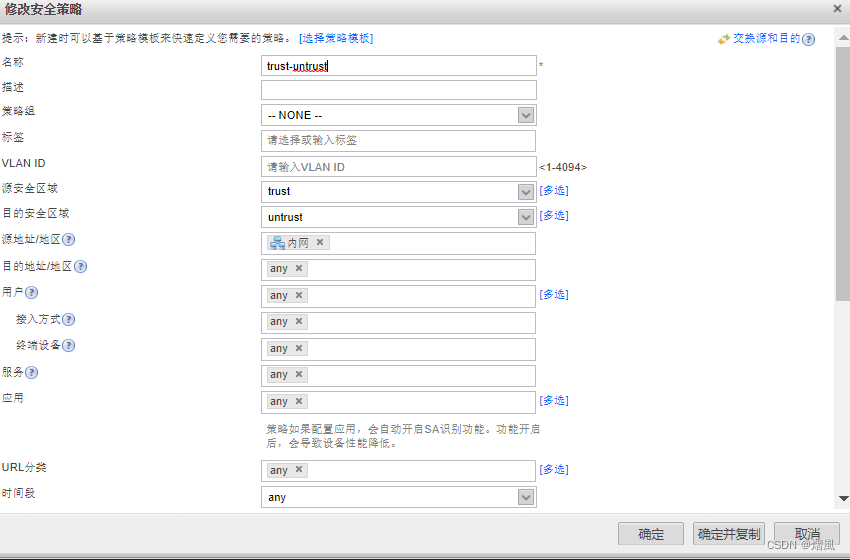Image resolution: width=850 pixels, height=560 pixels.
Task: Open help icon next to 目的地址/地区
Action: click(80, 266)
